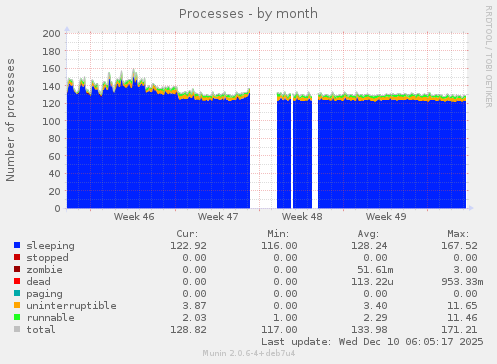Click the stopped legend color swatch

point(17,257)
